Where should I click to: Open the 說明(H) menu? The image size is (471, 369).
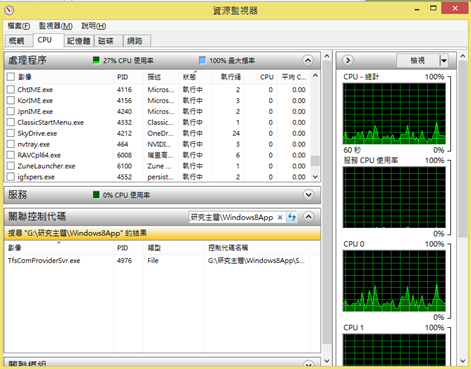point(94,26)
